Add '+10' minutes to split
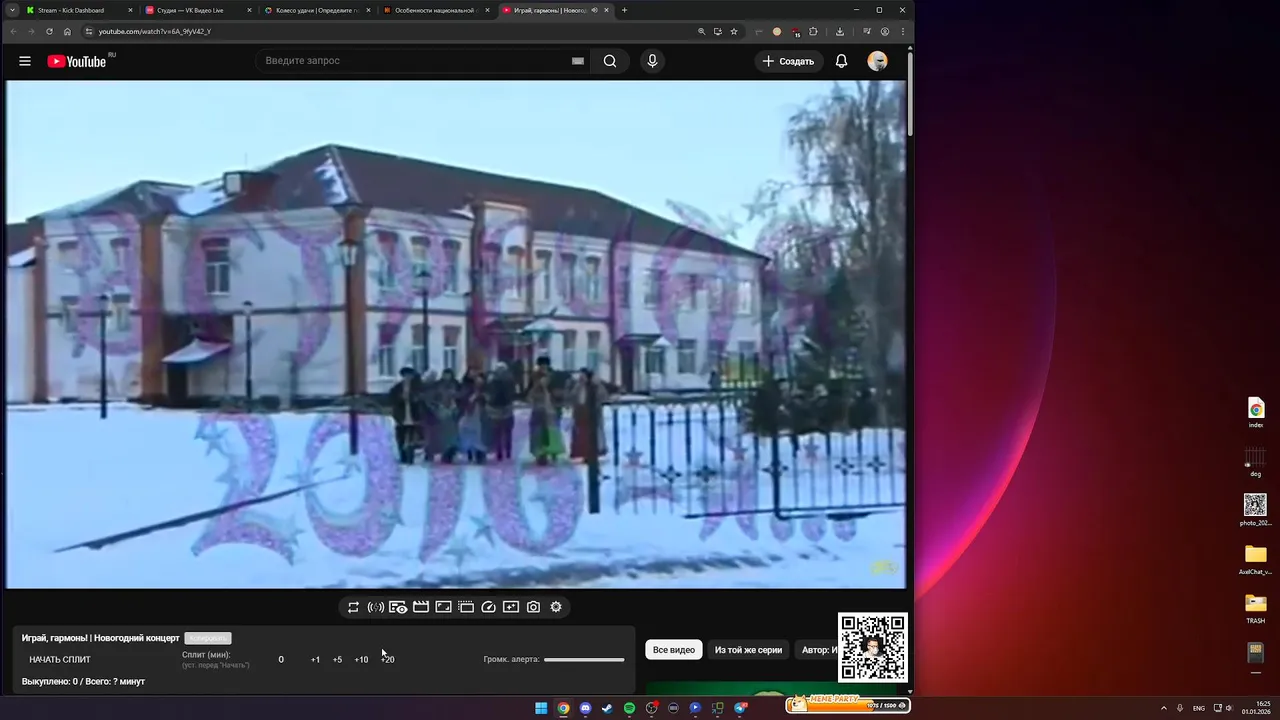Screen dimensions: 1280x720 pos(361,660)
